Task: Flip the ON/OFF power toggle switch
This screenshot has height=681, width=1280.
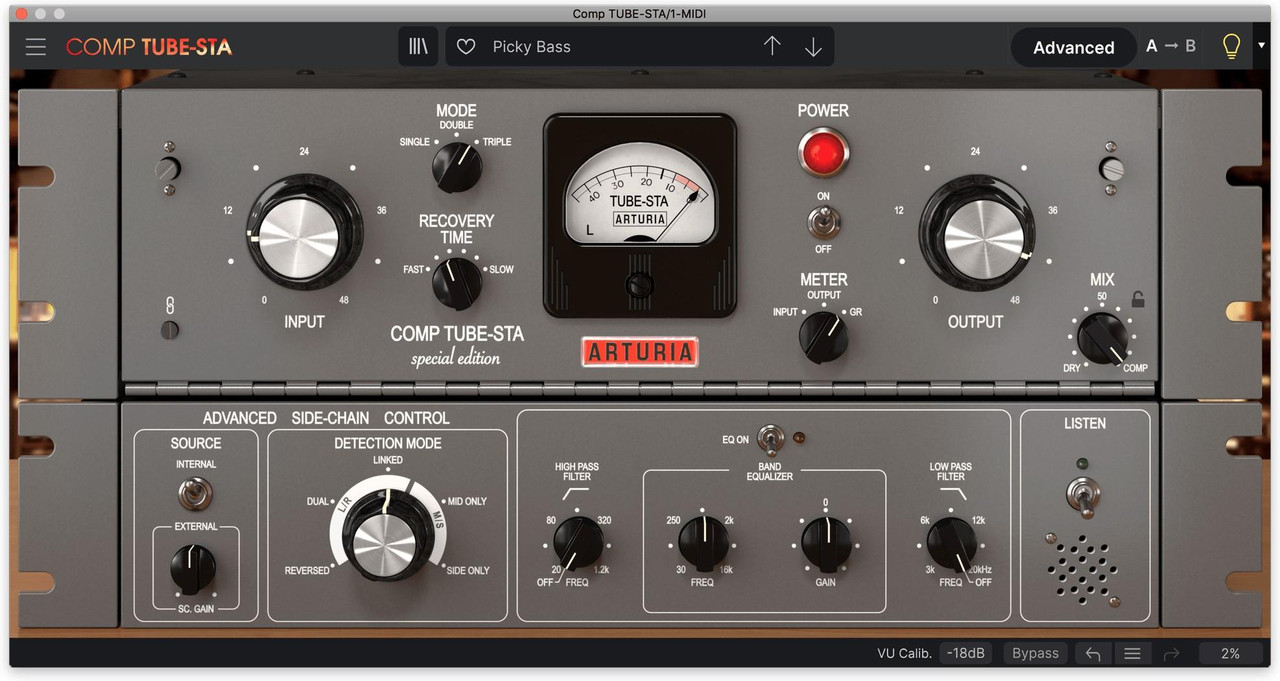Action: tap(823, 222)
